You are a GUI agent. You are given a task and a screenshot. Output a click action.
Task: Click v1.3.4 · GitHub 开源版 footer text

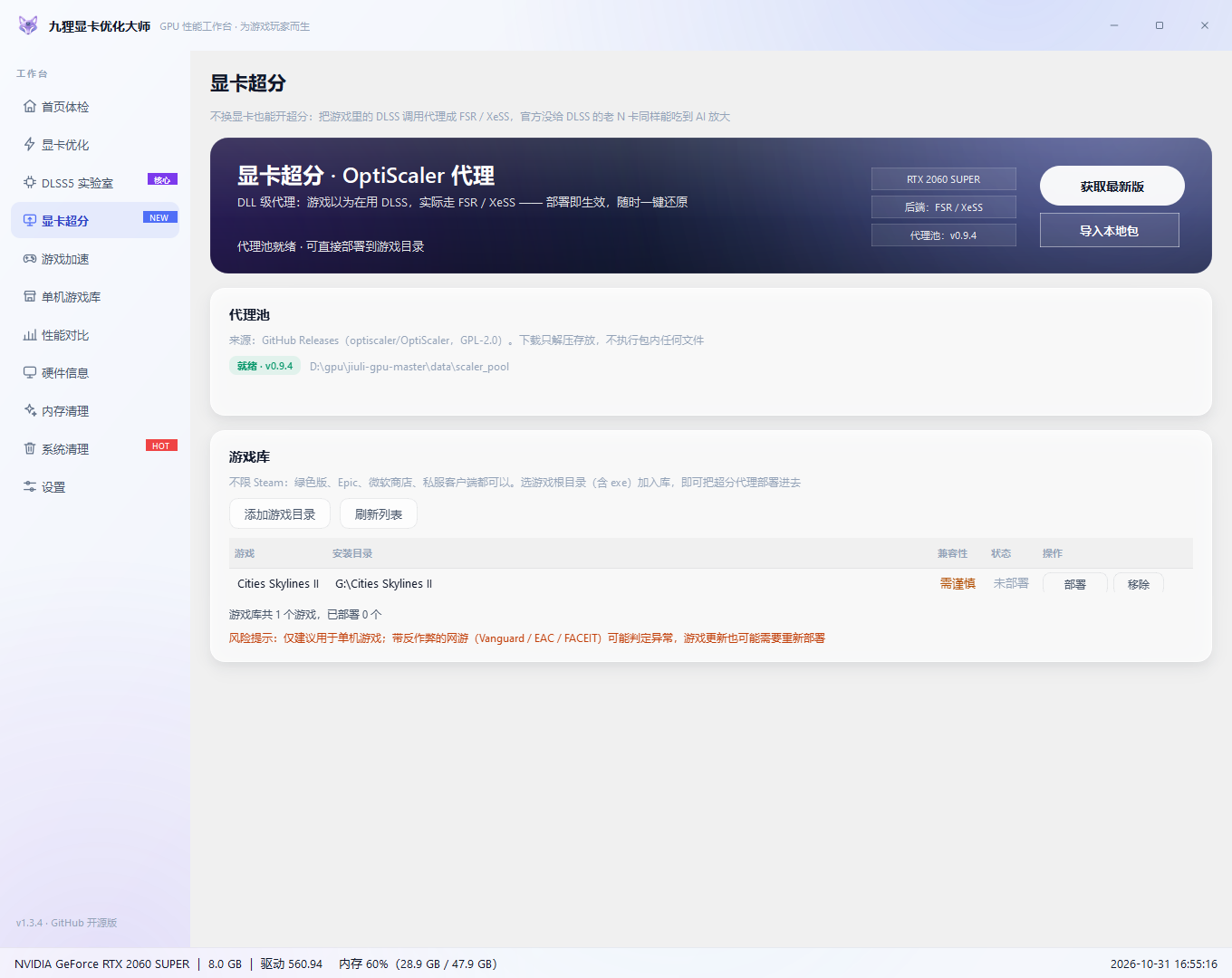[67, 923]
